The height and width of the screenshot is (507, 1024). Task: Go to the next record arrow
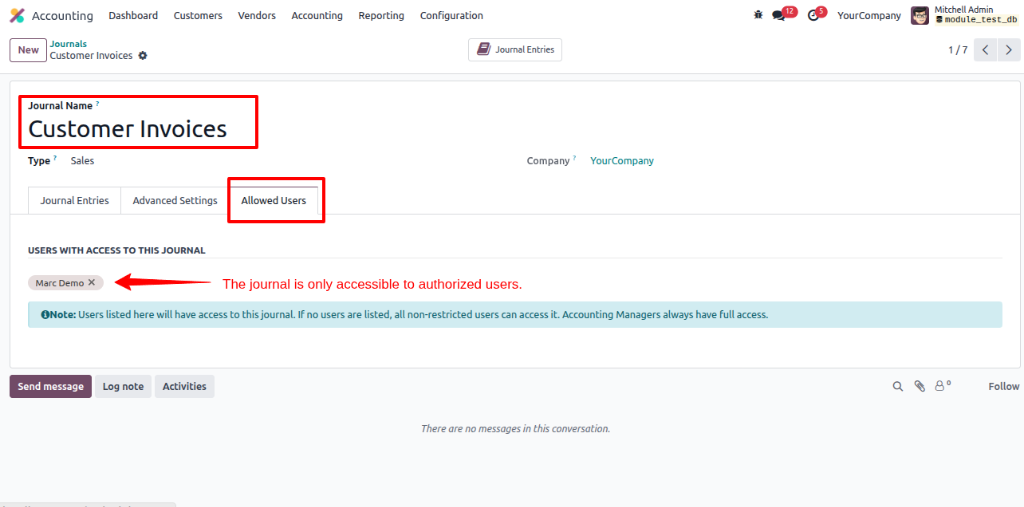(1009, 50)
